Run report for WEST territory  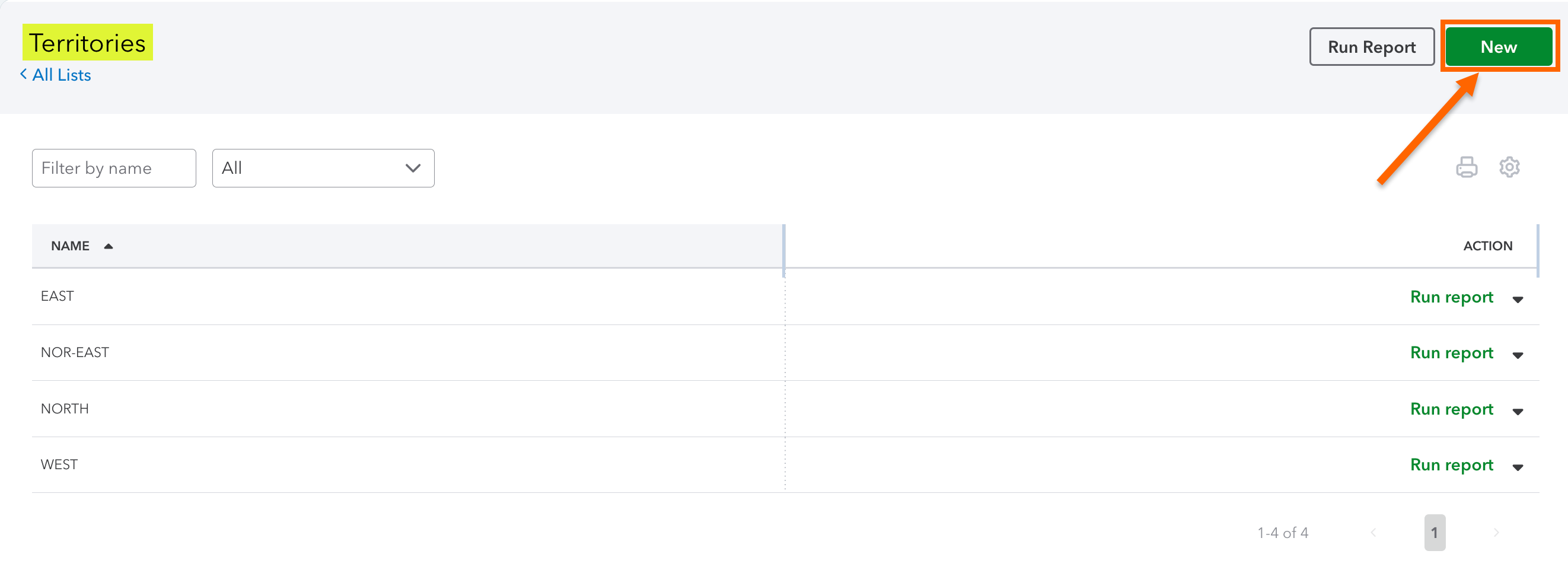(x=1451, y=464)
